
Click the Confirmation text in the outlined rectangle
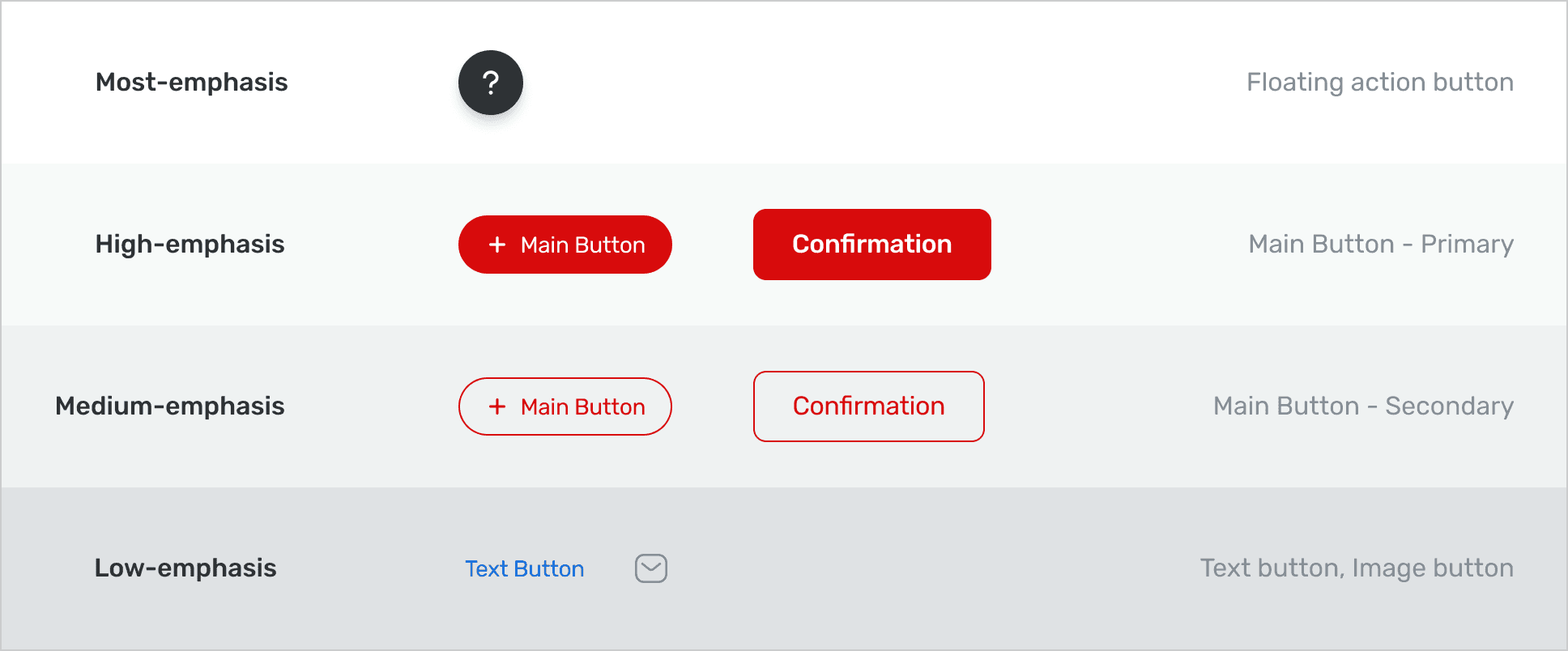click(x=869, y=406)
